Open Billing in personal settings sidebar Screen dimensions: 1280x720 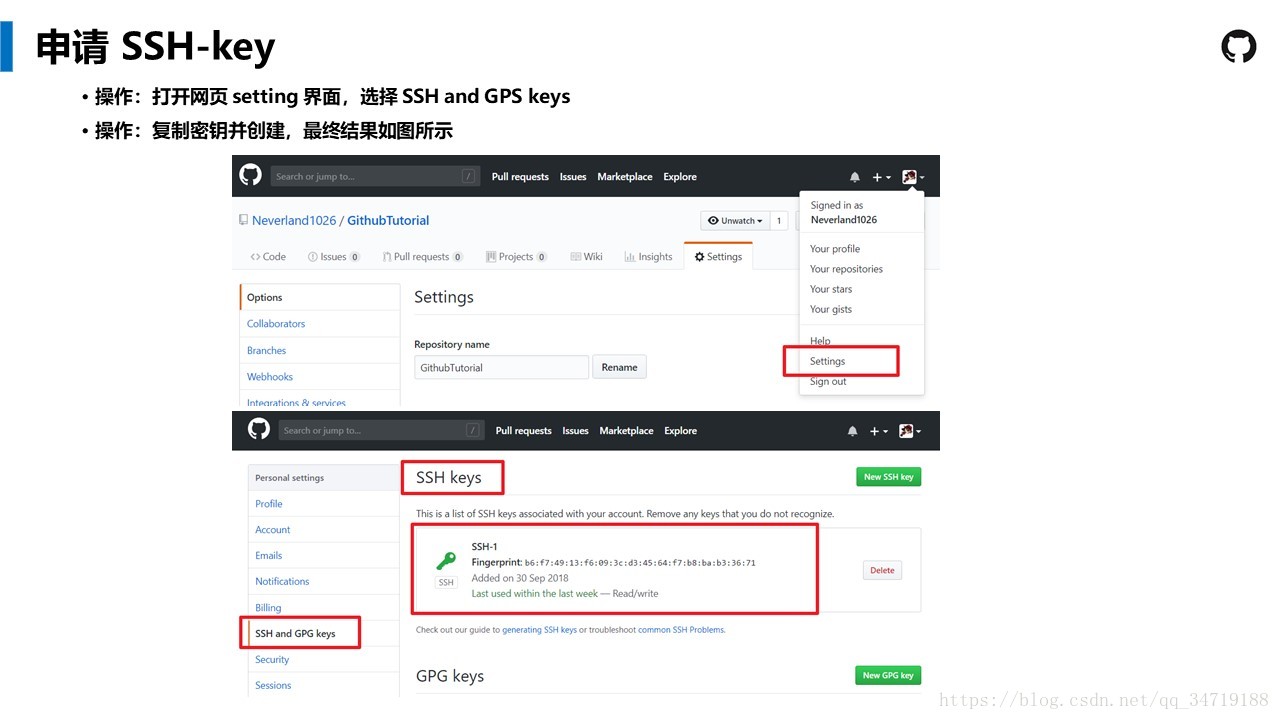[x=323, y=608]
